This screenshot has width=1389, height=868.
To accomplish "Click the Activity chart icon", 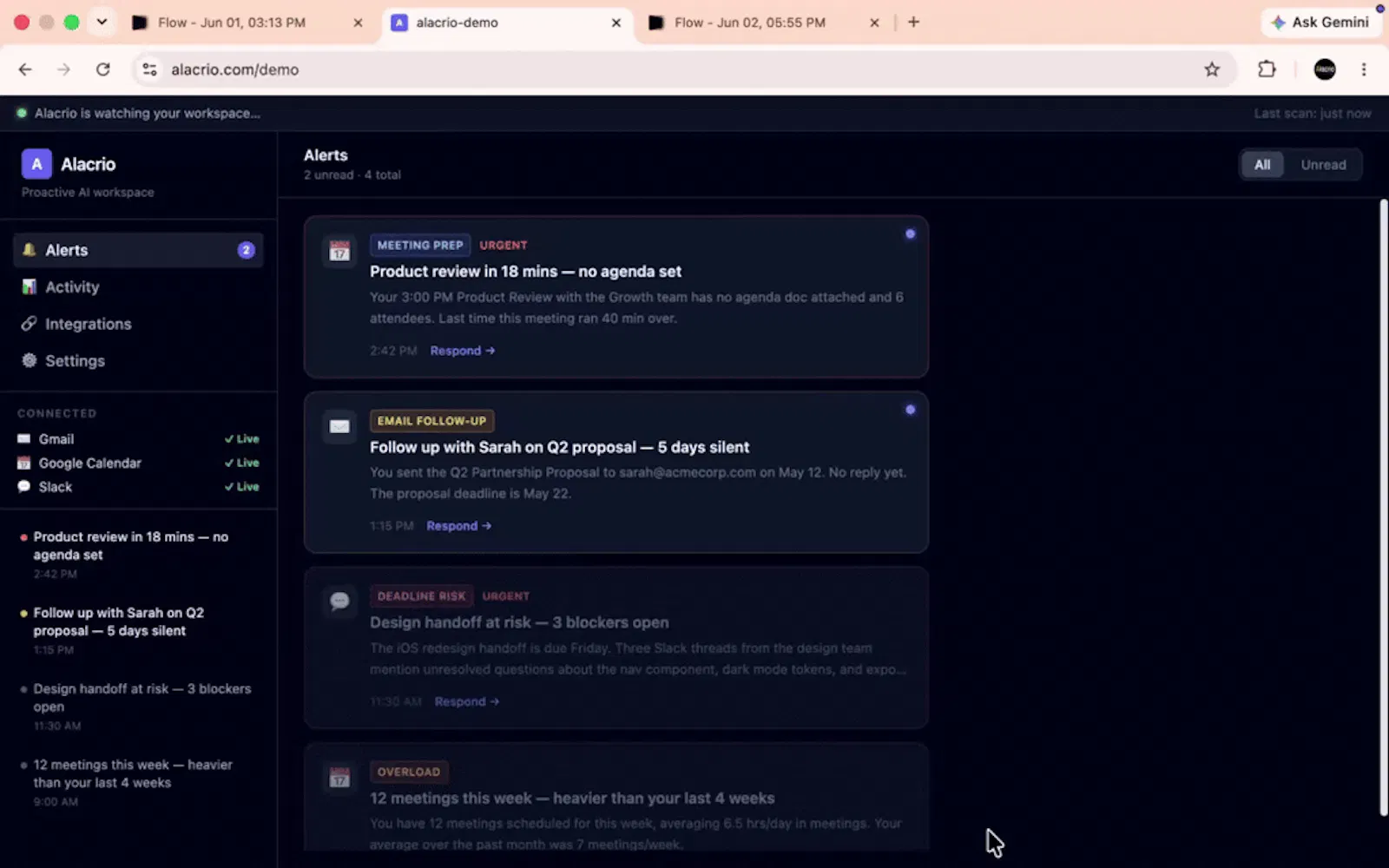I will (x=29, y=286).
